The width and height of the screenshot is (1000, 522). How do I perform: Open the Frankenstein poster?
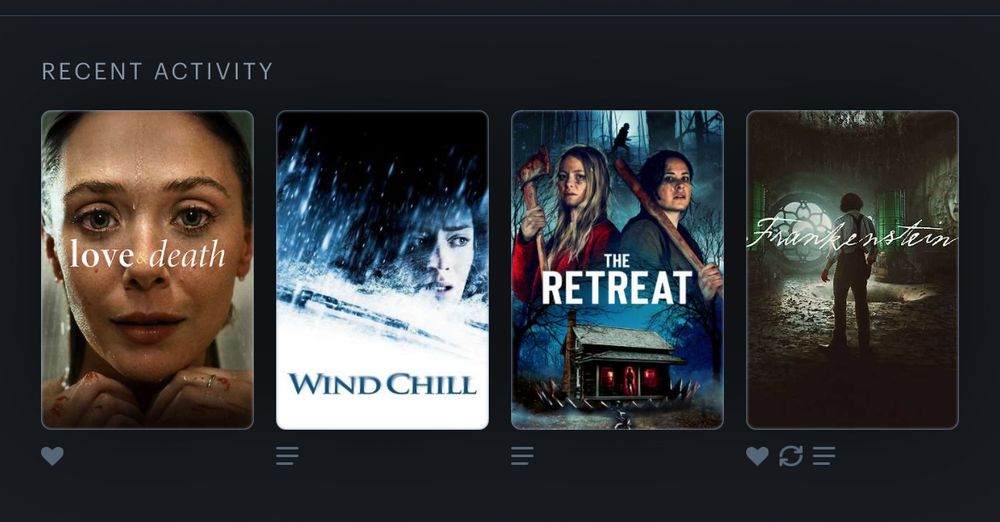coord(852,270)
